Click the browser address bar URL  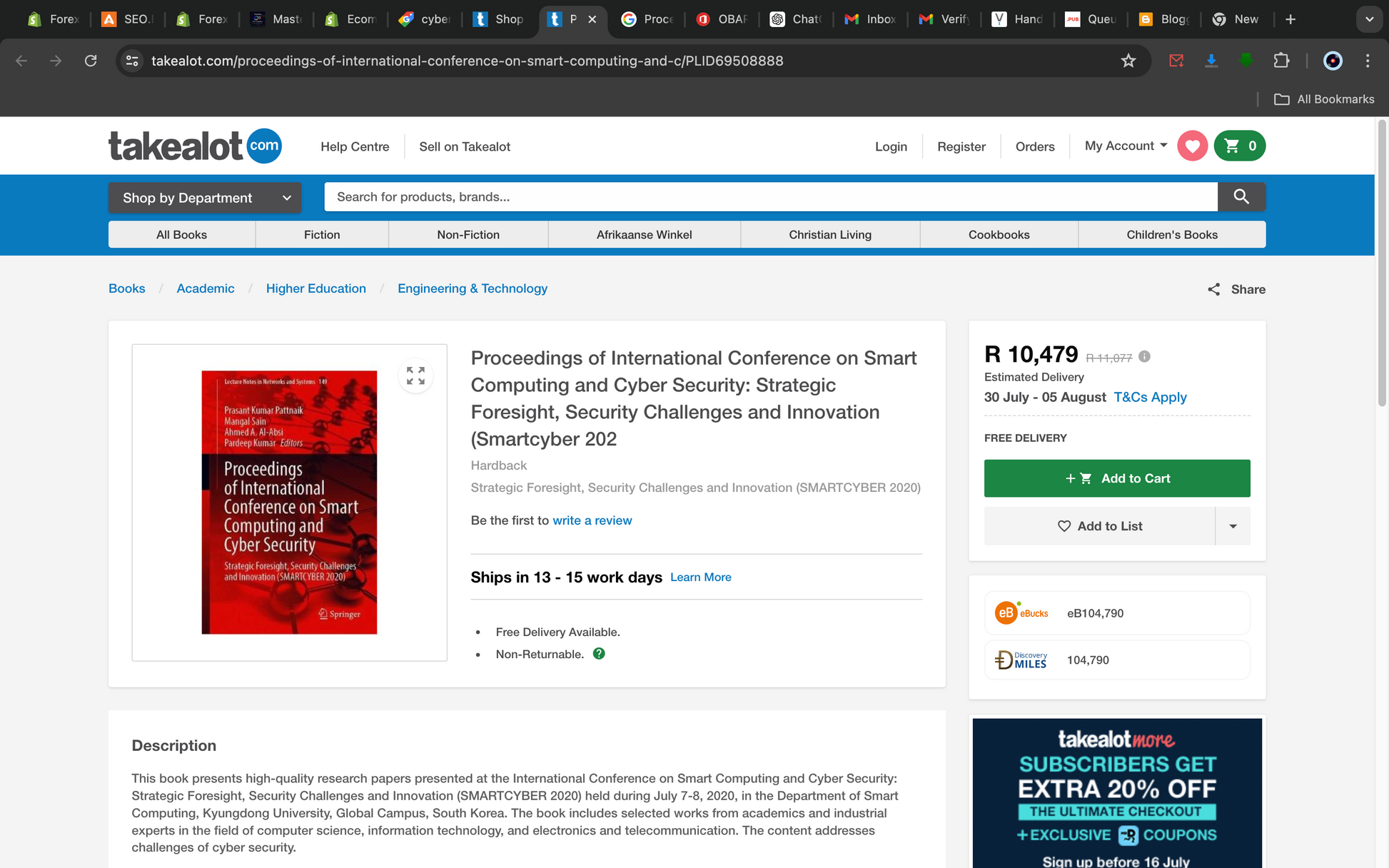468,61
